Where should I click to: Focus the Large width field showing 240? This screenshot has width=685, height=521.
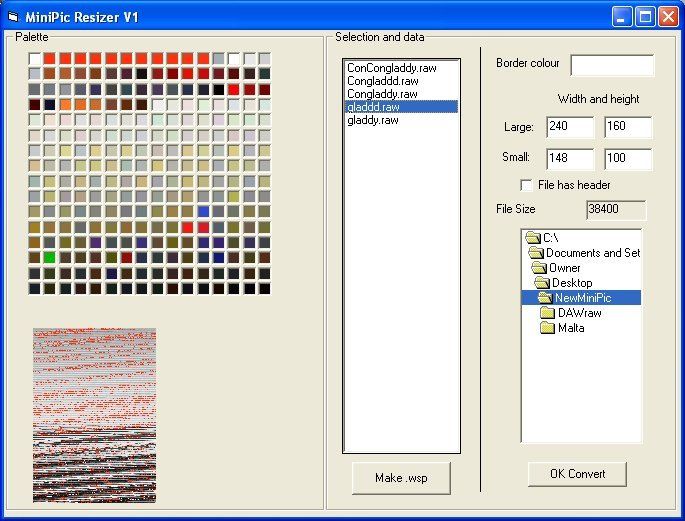pos(570,127)
